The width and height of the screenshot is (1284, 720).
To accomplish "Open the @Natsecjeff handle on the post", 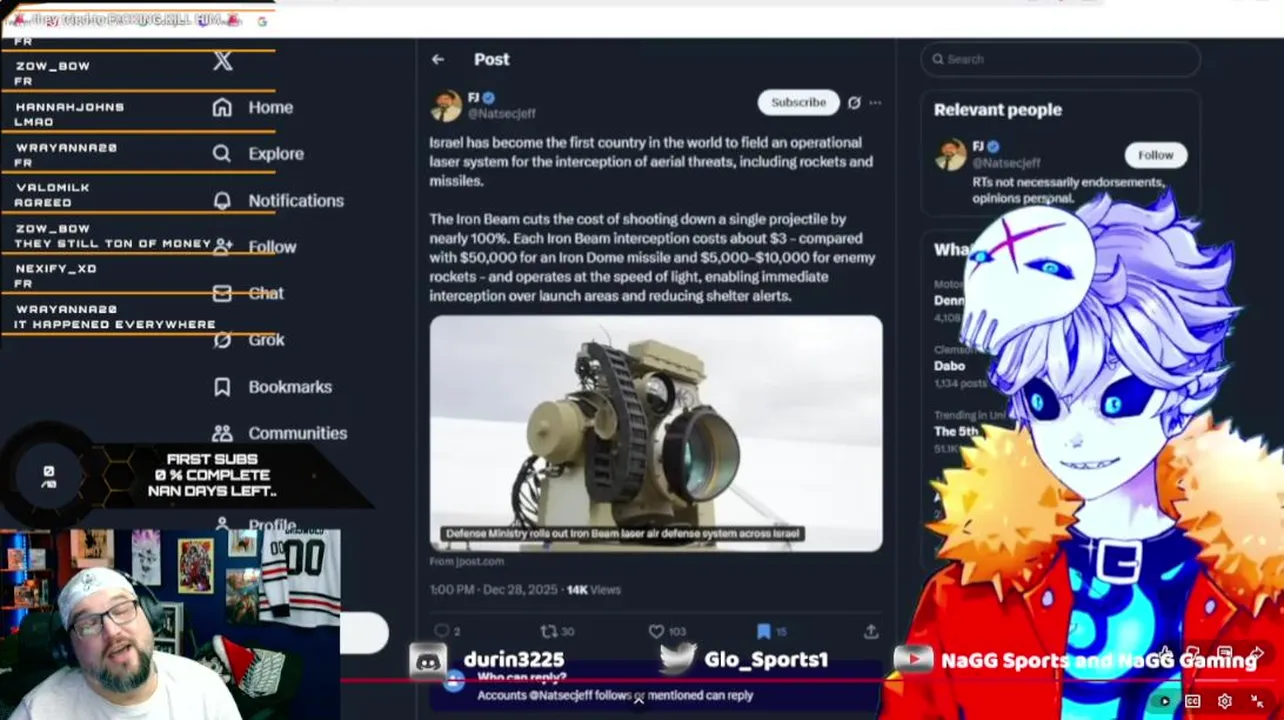I will (501, 113).
